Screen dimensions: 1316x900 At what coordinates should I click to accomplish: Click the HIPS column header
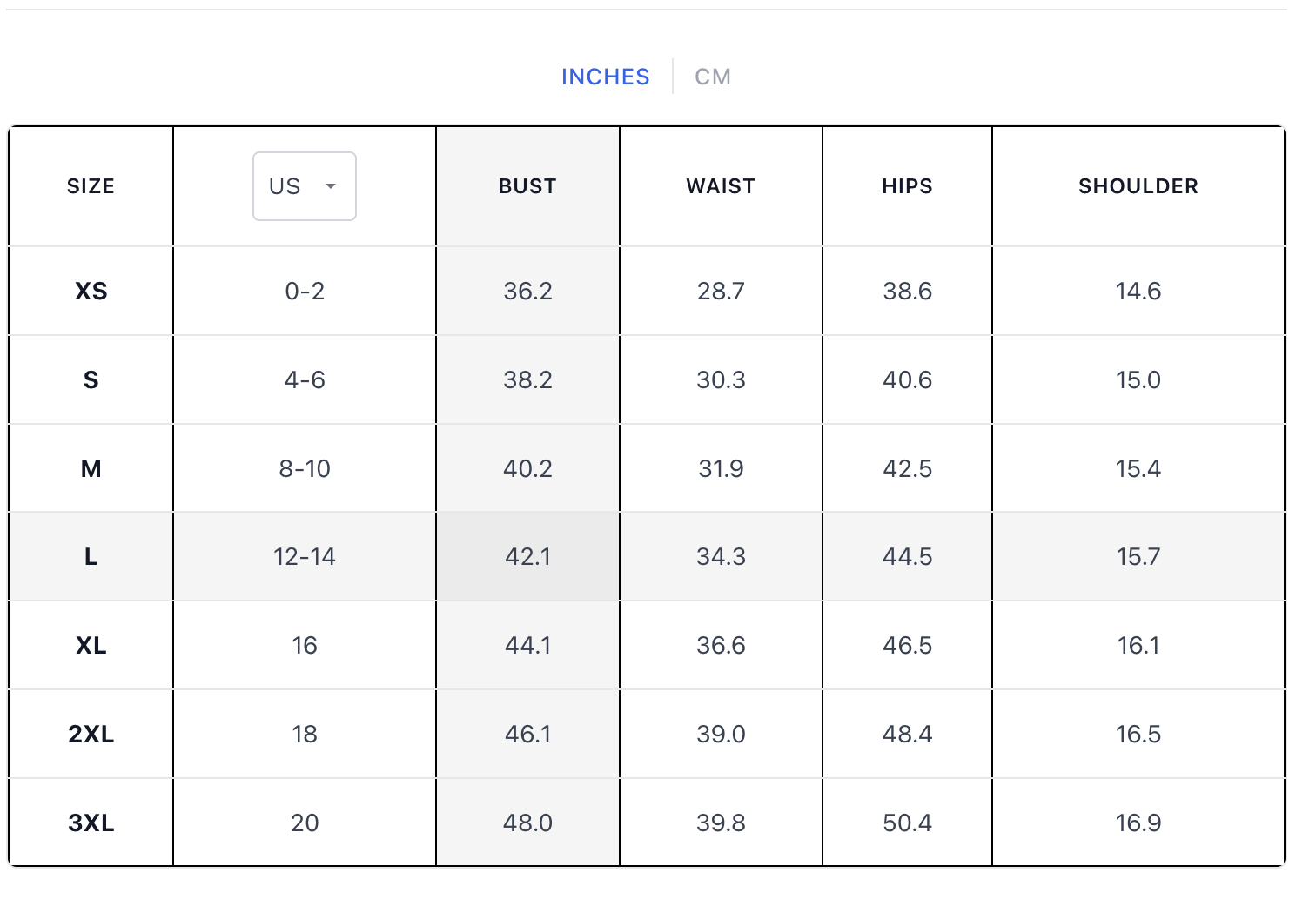point(907,186)
